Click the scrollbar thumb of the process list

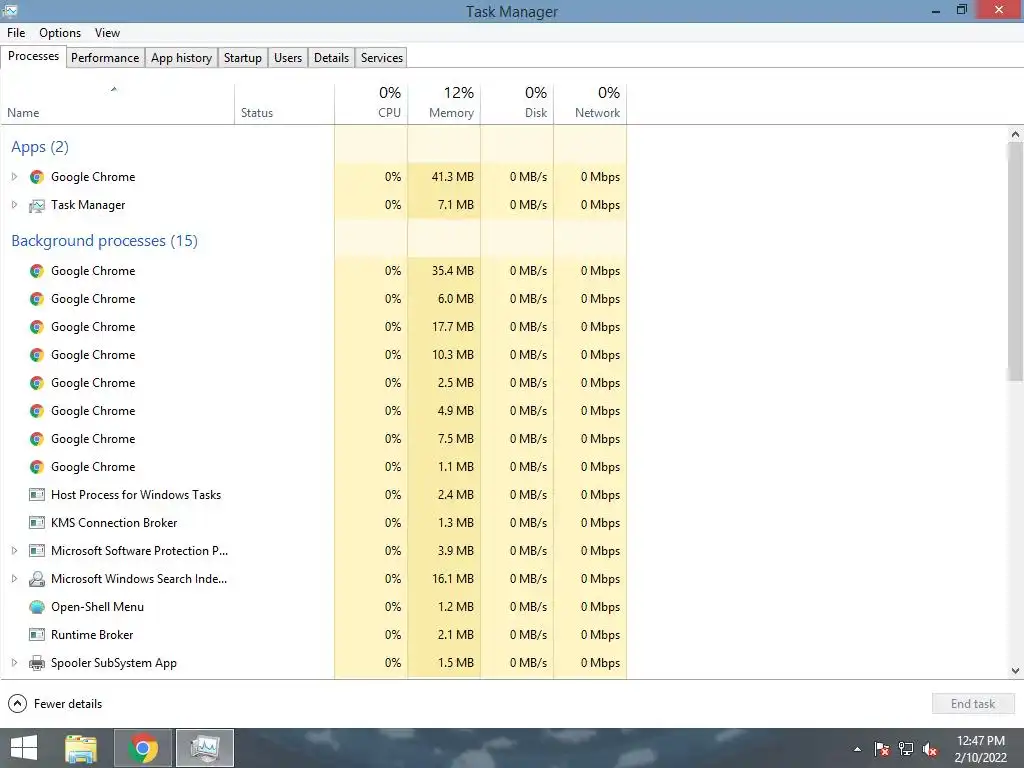pos(1015,261)
